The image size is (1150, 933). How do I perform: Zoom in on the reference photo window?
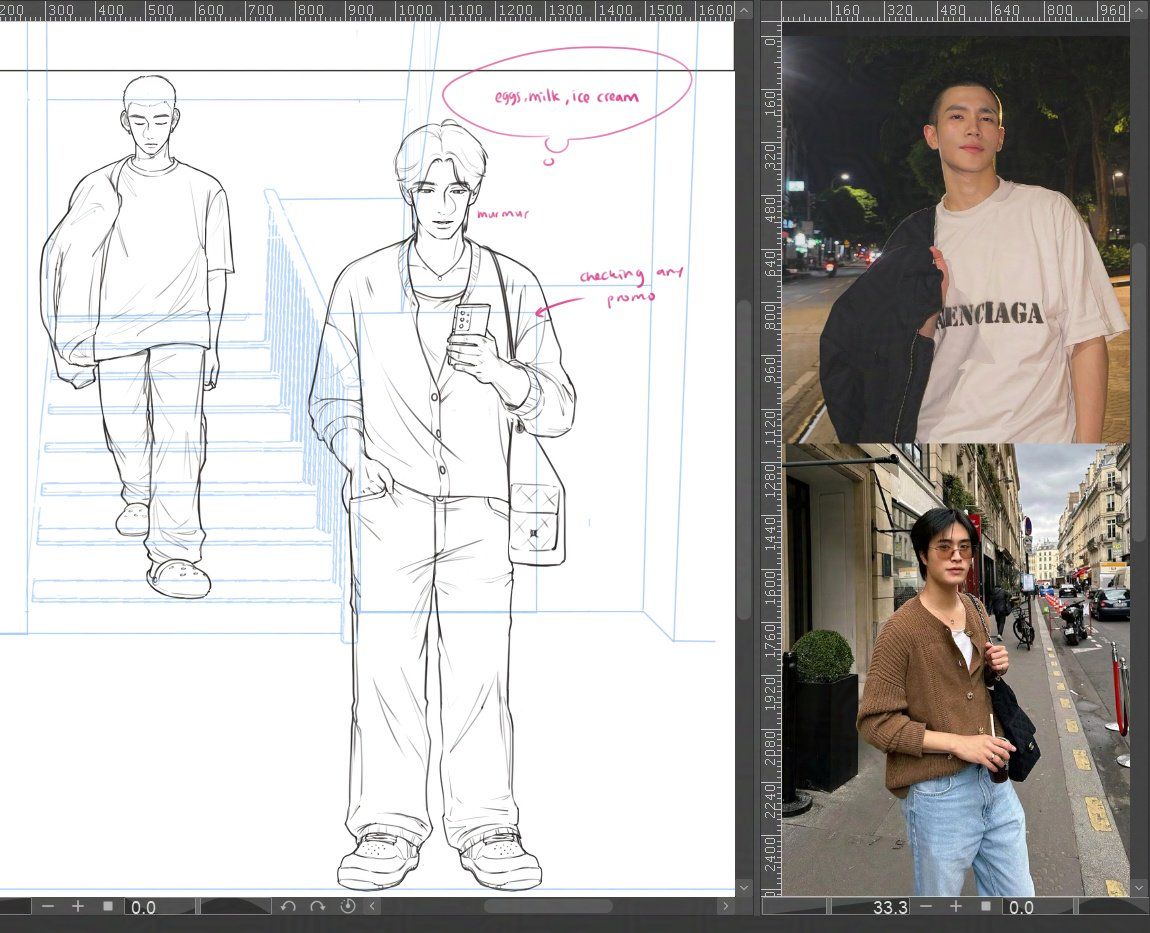pyautogui.click(x=955, y=906)
